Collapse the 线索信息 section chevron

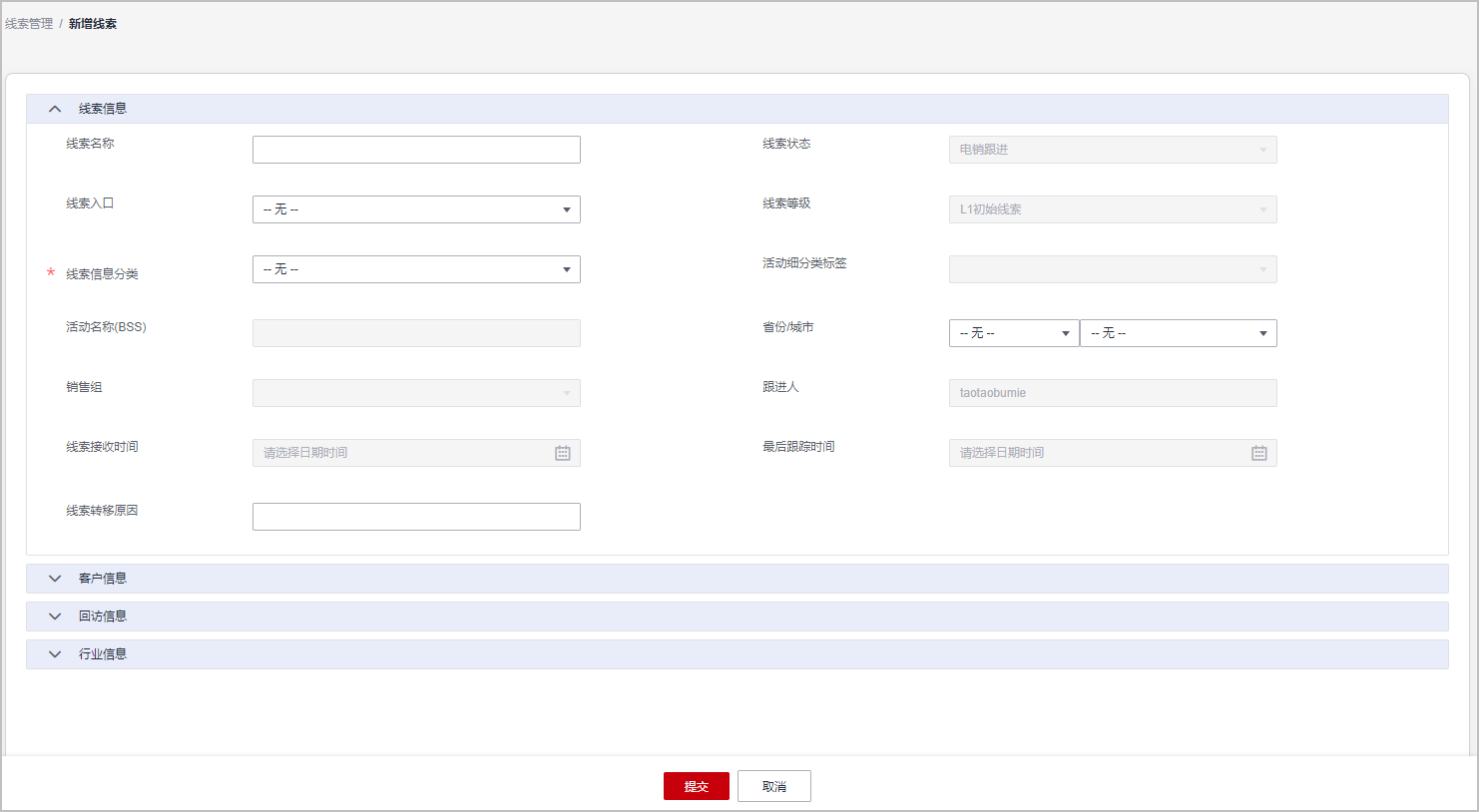pyautogui.click(x=55, y=109)
